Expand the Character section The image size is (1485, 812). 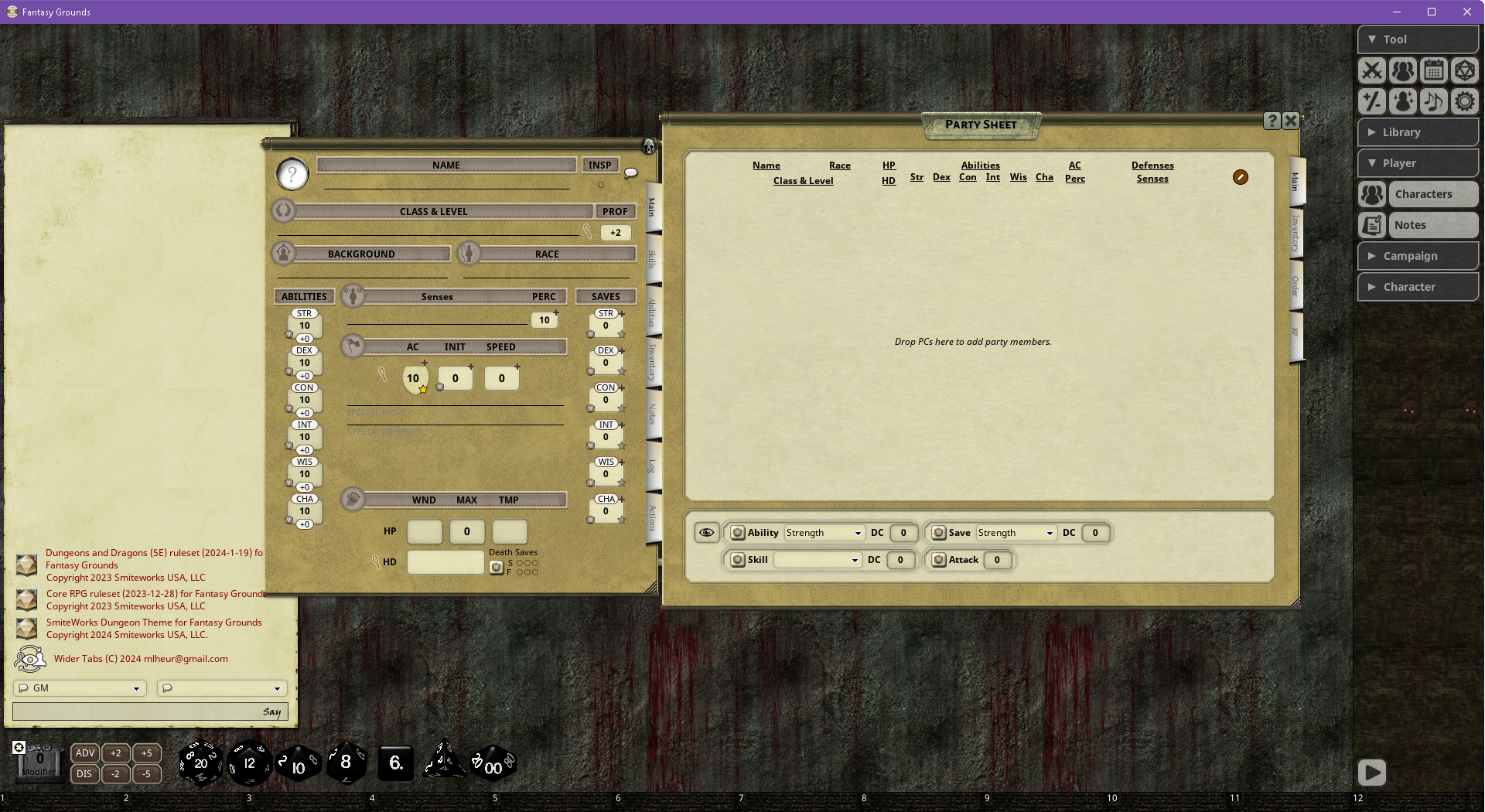click(x=1418, y=287)
